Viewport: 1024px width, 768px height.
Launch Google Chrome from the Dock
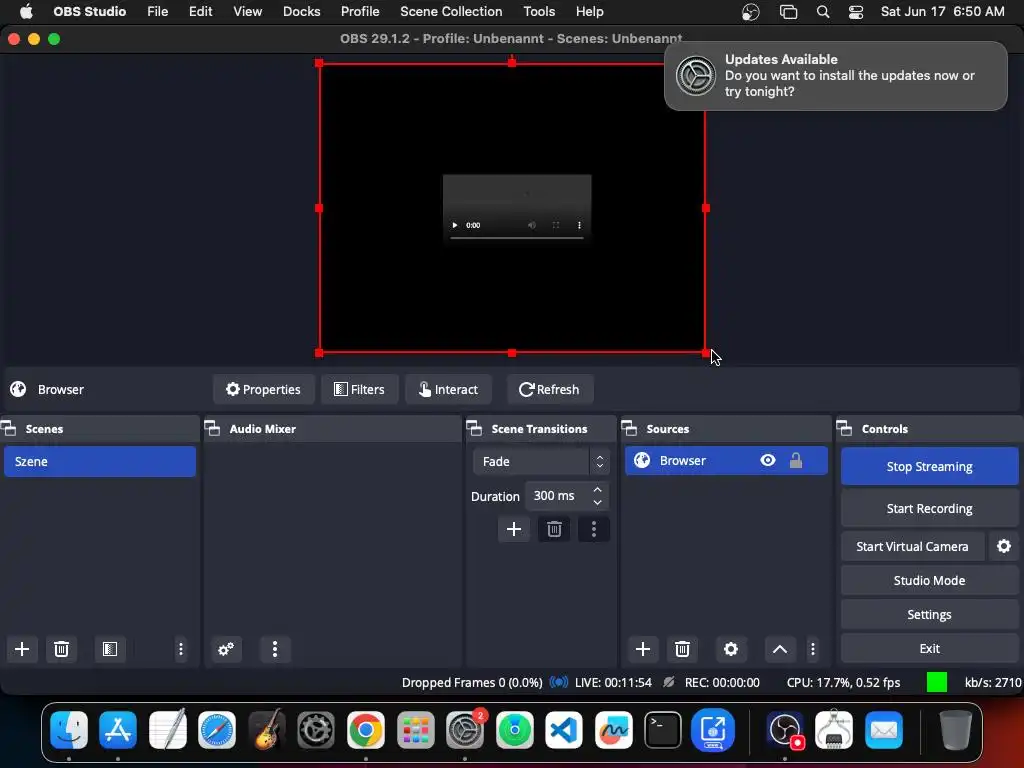pyautogui.click(x=366, y=729)
